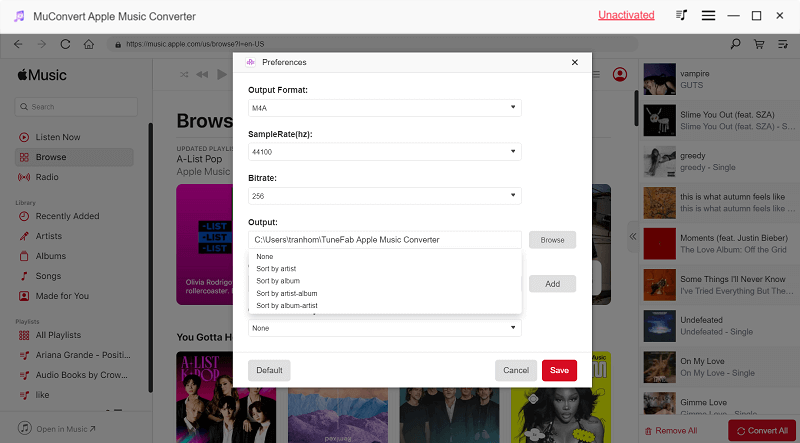Go to home page icon

(x=89, y=44)
